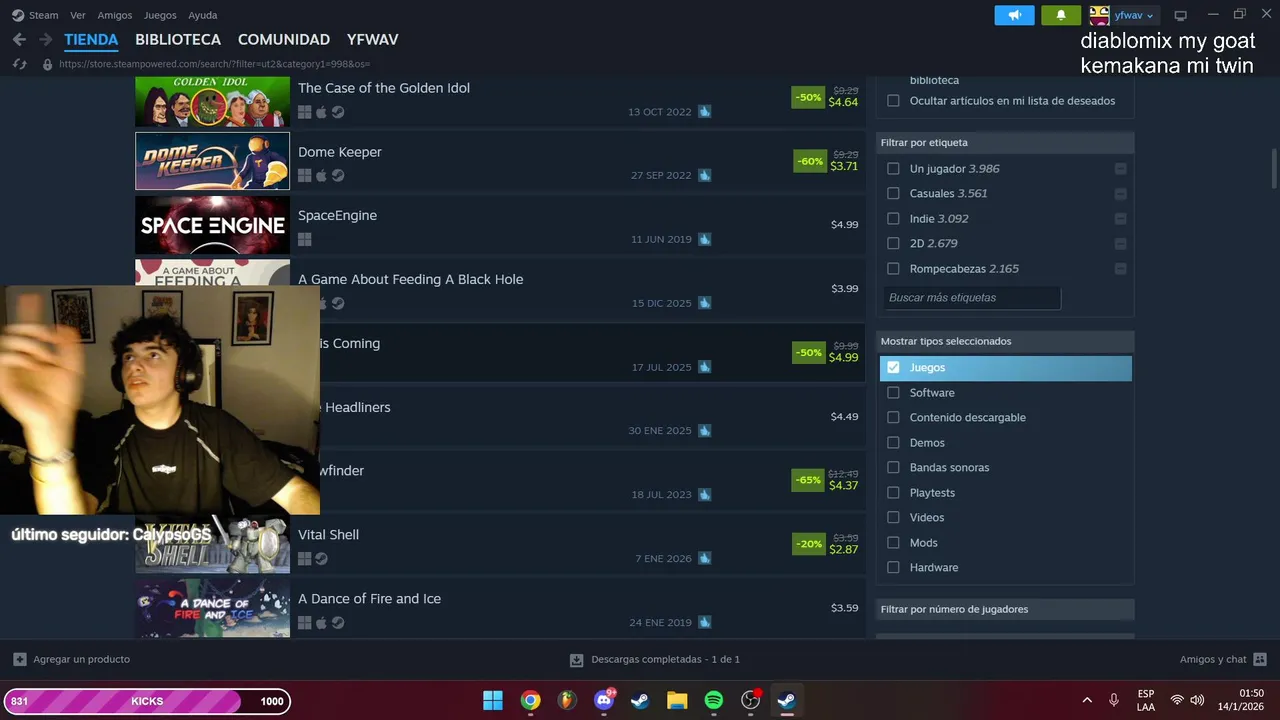
Task: Open the Windows Start menu
Action: click(x=493, y=700)
